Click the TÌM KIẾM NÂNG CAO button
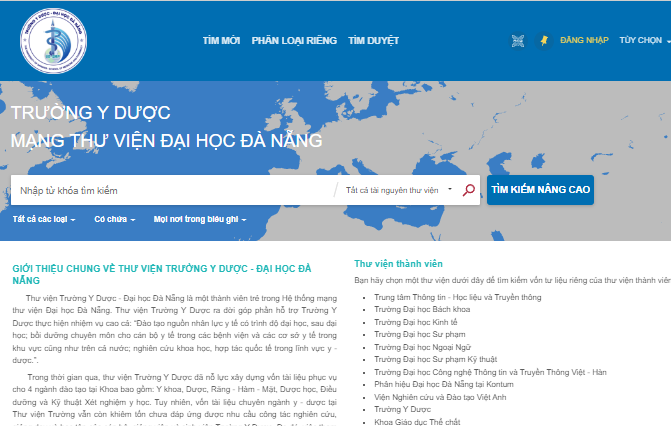671x426 pixels. 540,190
